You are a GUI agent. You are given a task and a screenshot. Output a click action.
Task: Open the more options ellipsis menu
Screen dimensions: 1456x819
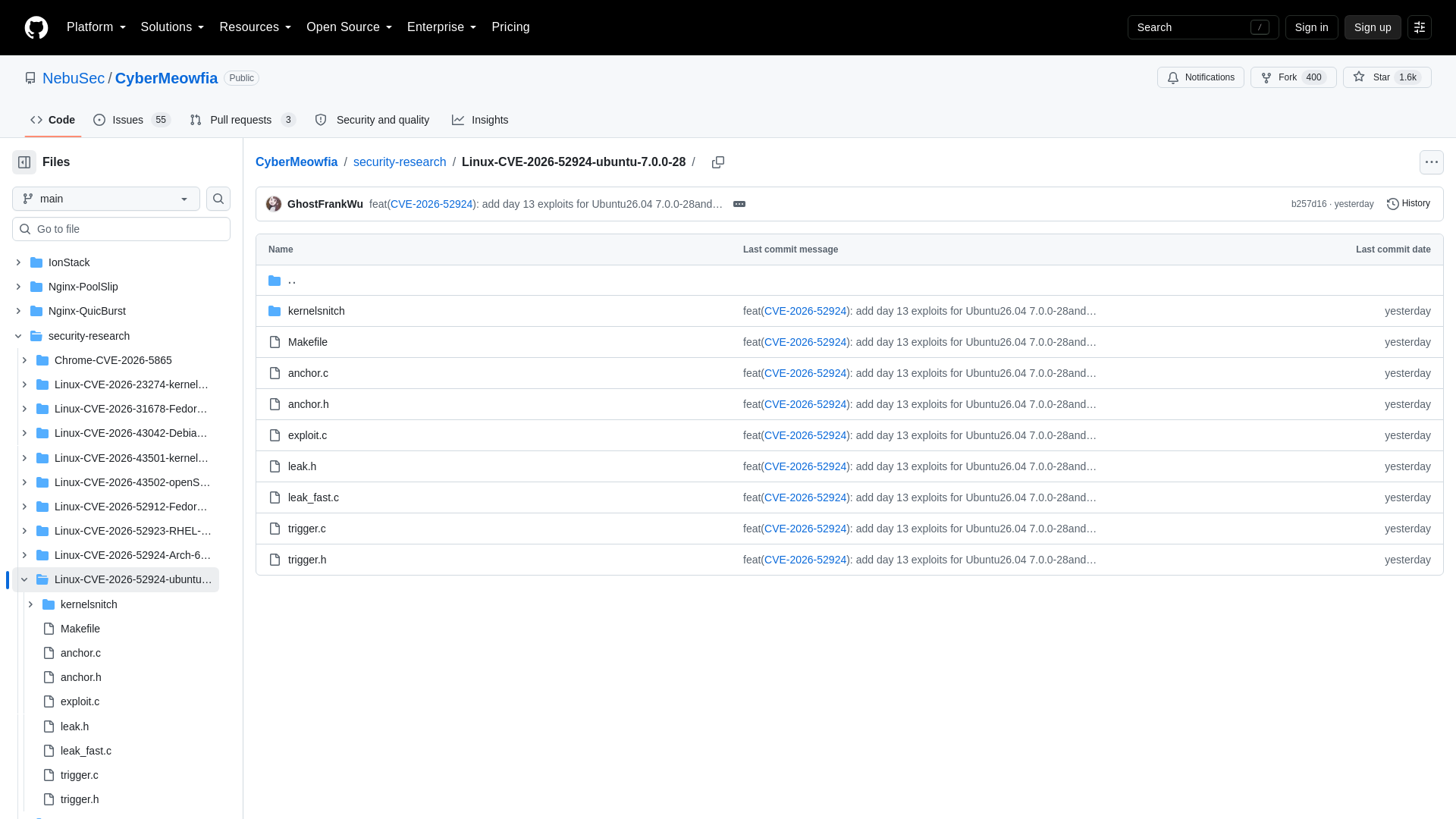1432,162
